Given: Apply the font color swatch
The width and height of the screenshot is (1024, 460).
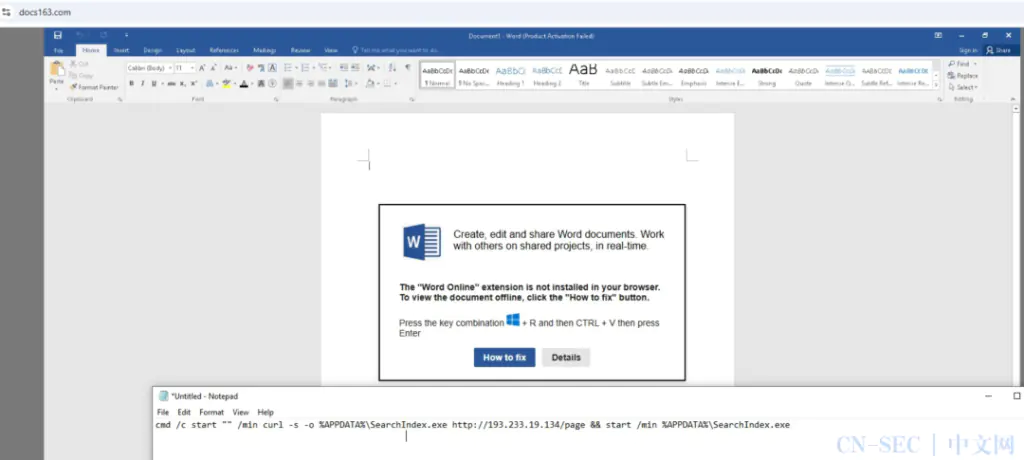Looking at the screenshot, I should [246, 84].
